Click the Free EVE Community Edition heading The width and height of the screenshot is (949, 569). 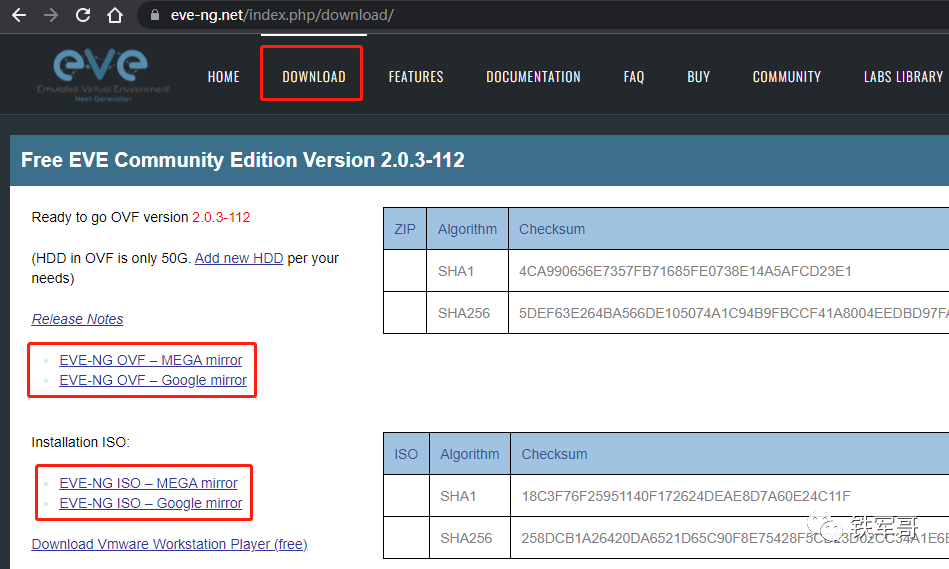(243, 160)
